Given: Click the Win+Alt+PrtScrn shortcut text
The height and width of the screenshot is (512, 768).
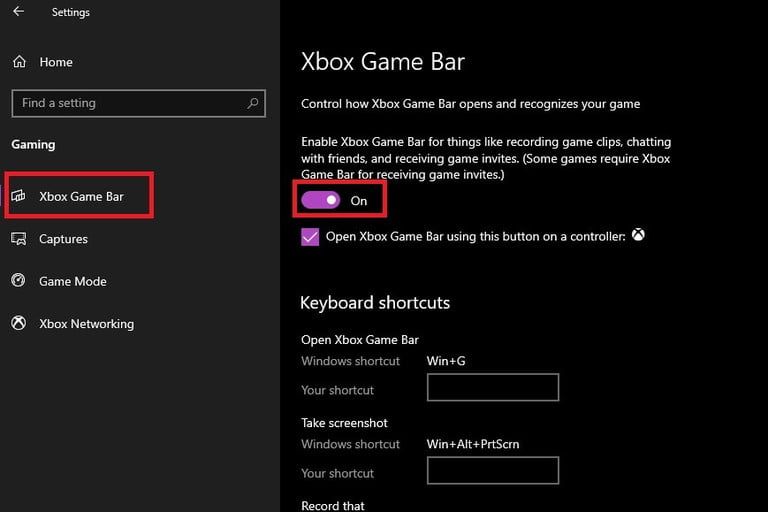Looking at the screenshot, I should [473, 444].
